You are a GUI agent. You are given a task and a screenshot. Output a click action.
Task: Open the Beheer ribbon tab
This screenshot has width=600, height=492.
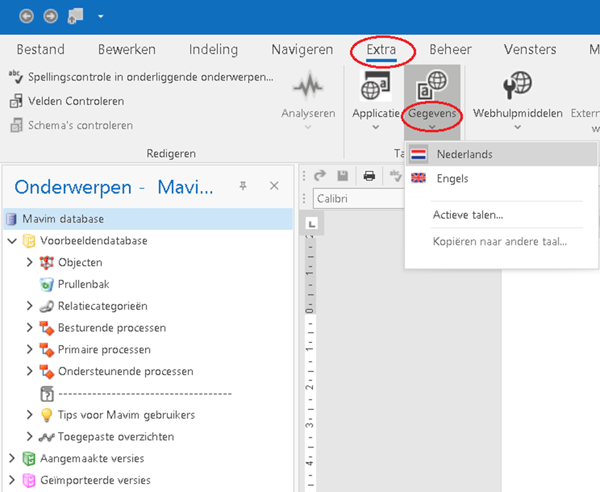click(450, 50)
